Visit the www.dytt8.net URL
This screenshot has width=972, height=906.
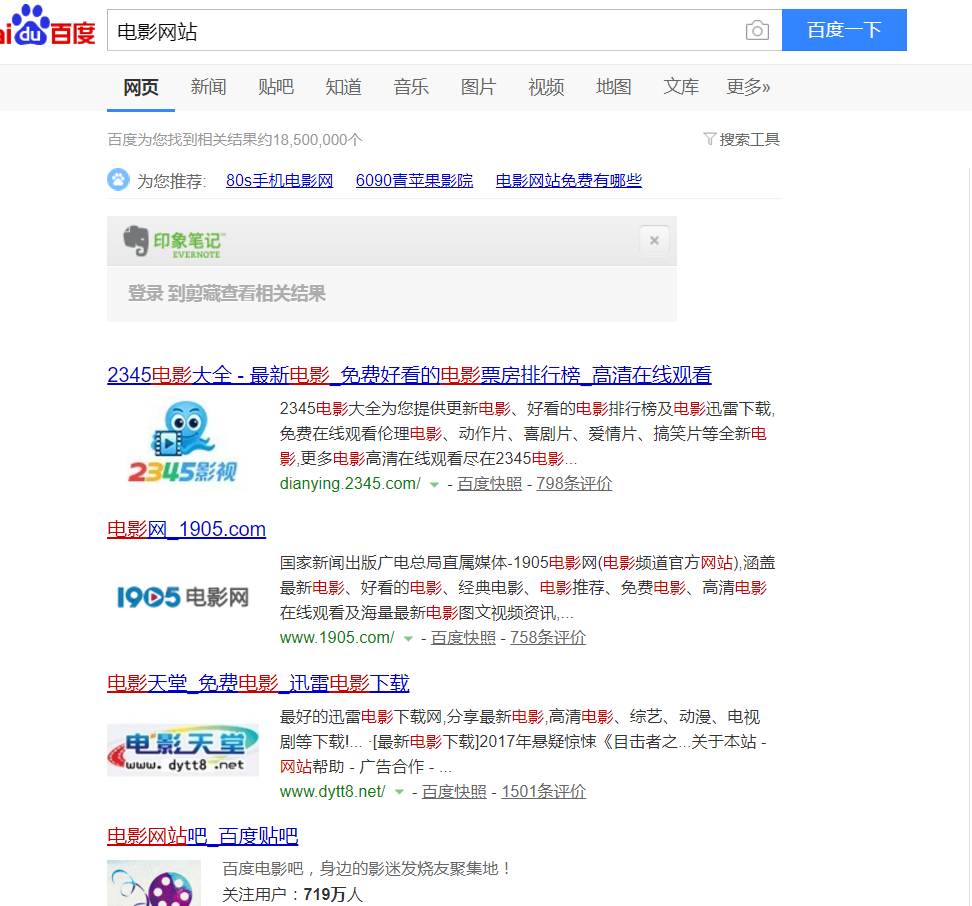pyautogui.click(x=332, y=791)
